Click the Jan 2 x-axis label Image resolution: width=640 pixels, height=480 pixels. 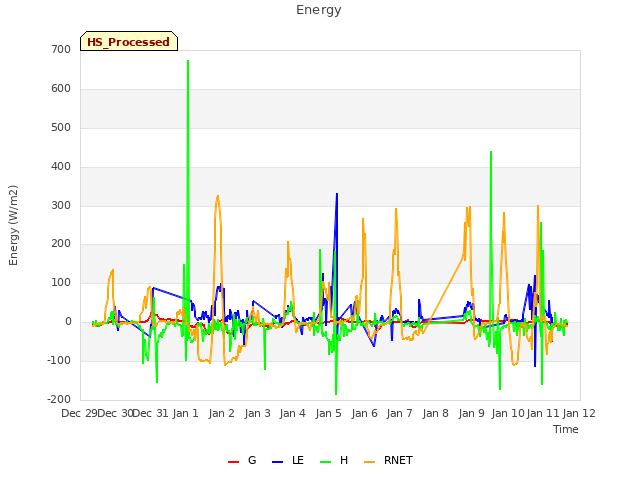[x=221, y=413]
